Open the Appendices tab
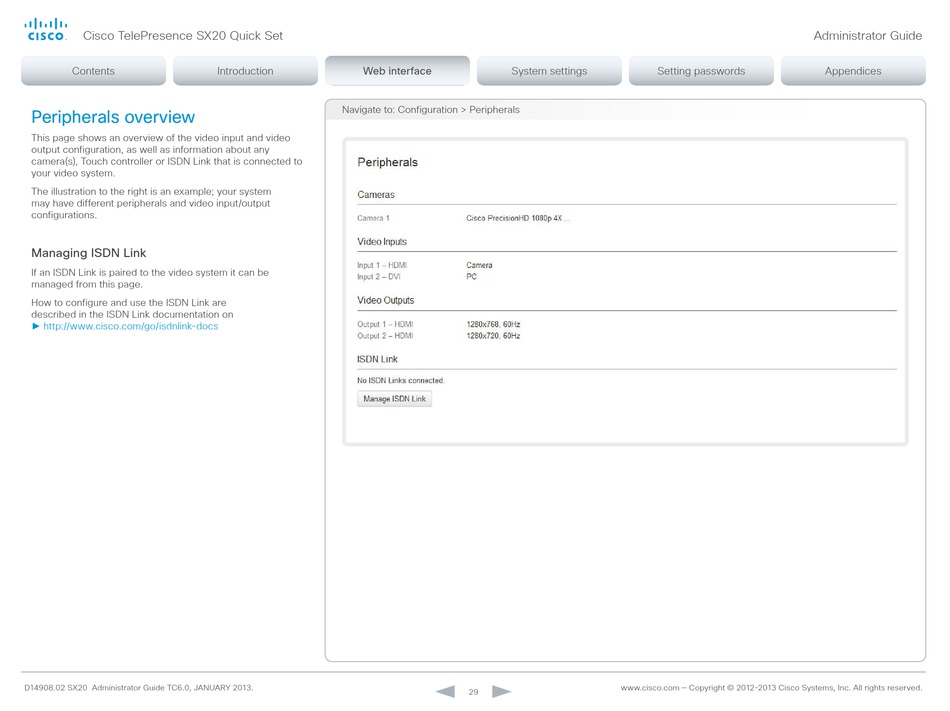The image size is (950, 711). pyautogui.click(x=853, y=71)
